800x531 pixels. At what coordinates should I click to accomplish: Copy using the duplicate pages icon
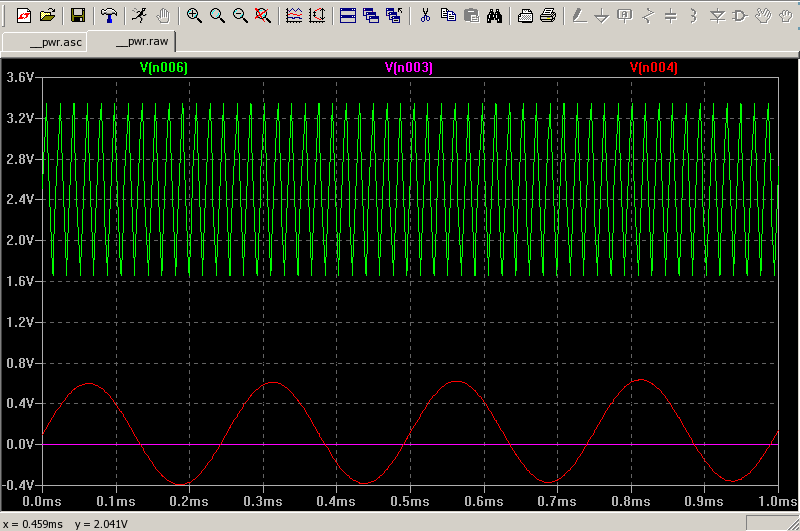448,15
